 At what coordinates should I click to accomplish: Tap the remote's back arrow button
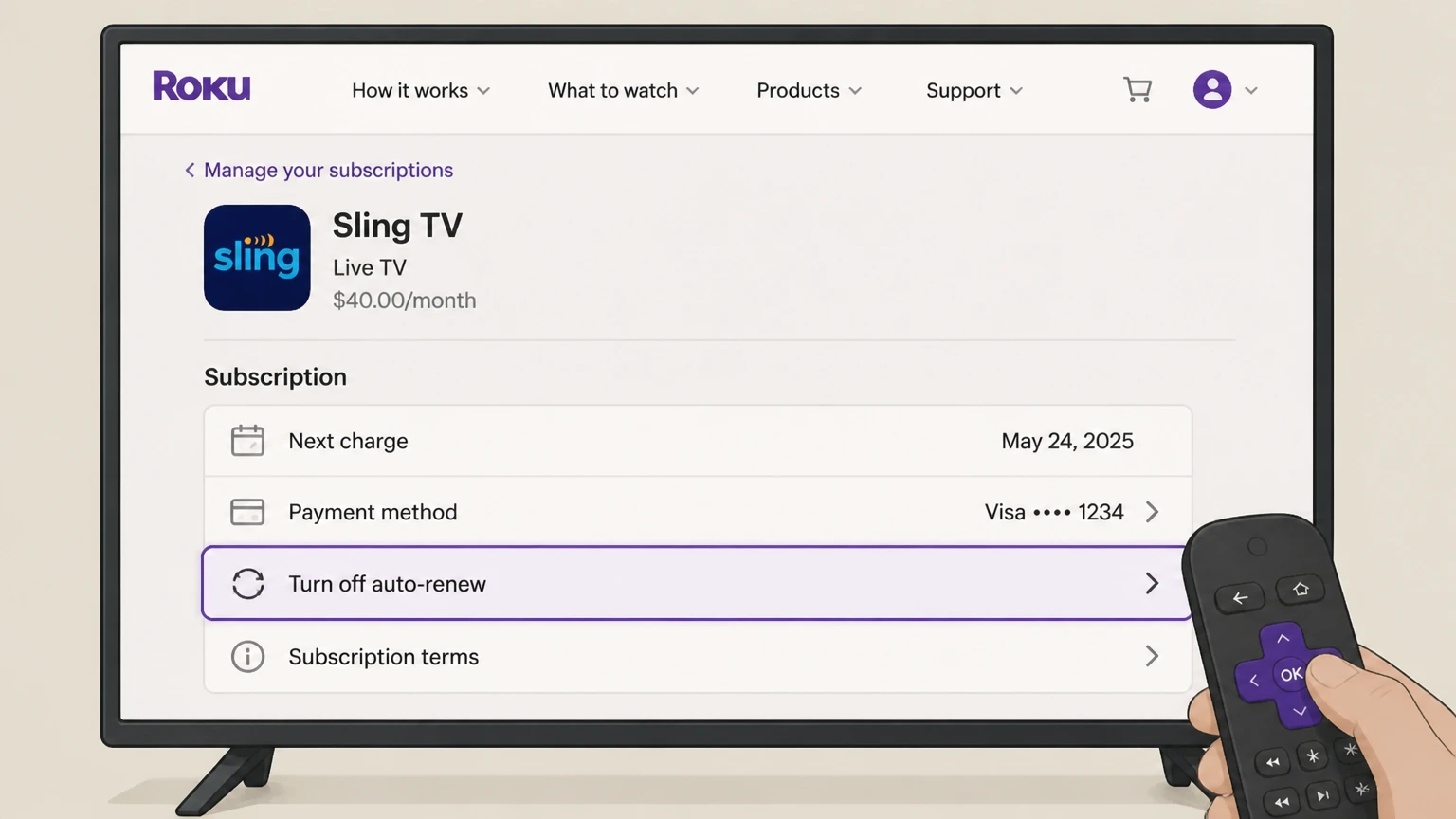pos(1240,598)
